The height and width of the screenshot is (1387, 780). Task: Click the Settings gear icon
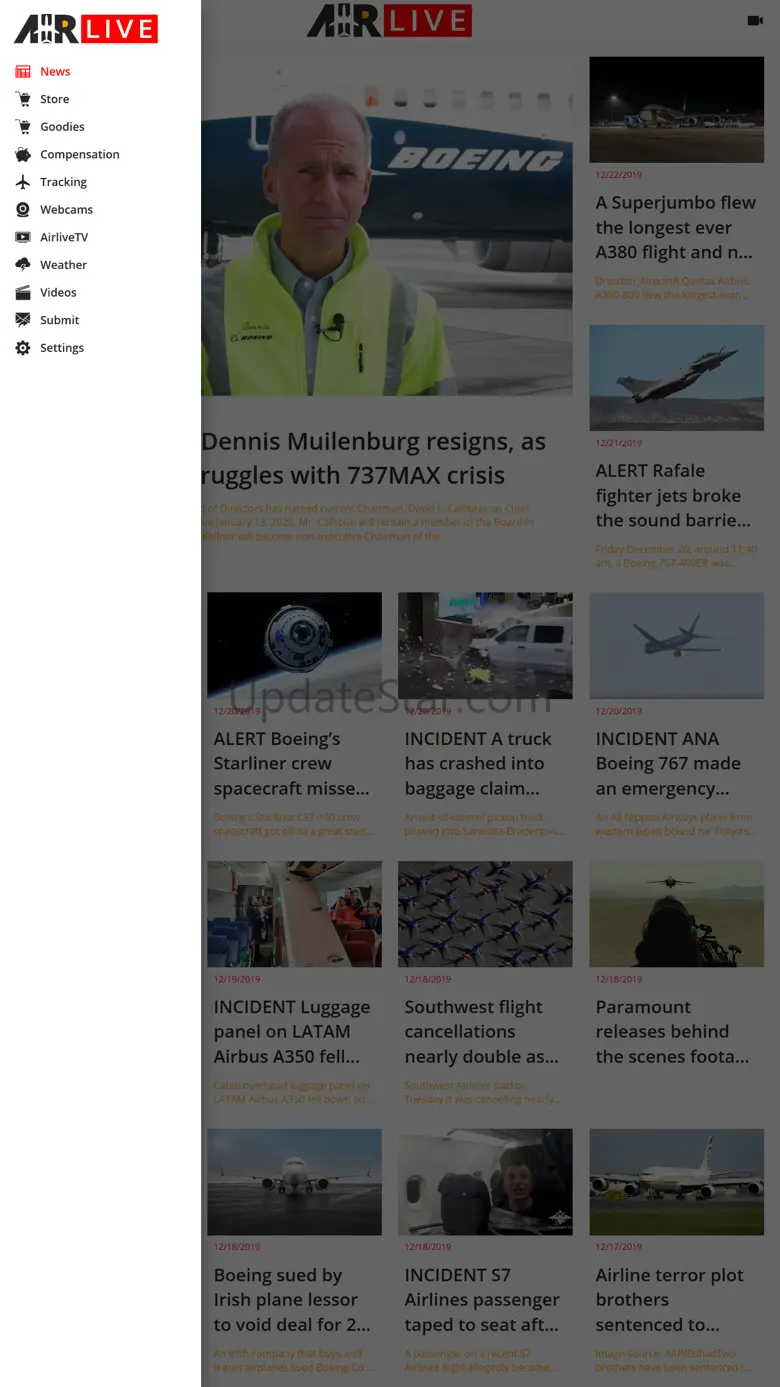tap(23, 348)
